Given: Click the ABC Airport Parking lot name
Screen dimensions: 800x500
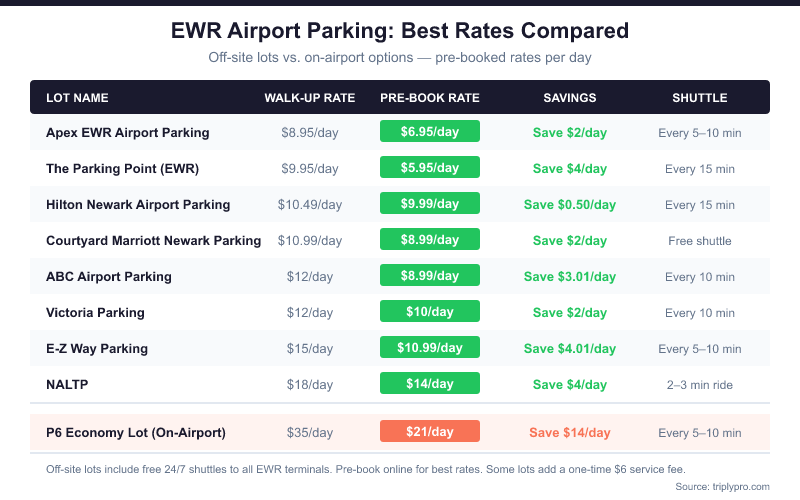Looking at the screenshot, I should (109, 276).
